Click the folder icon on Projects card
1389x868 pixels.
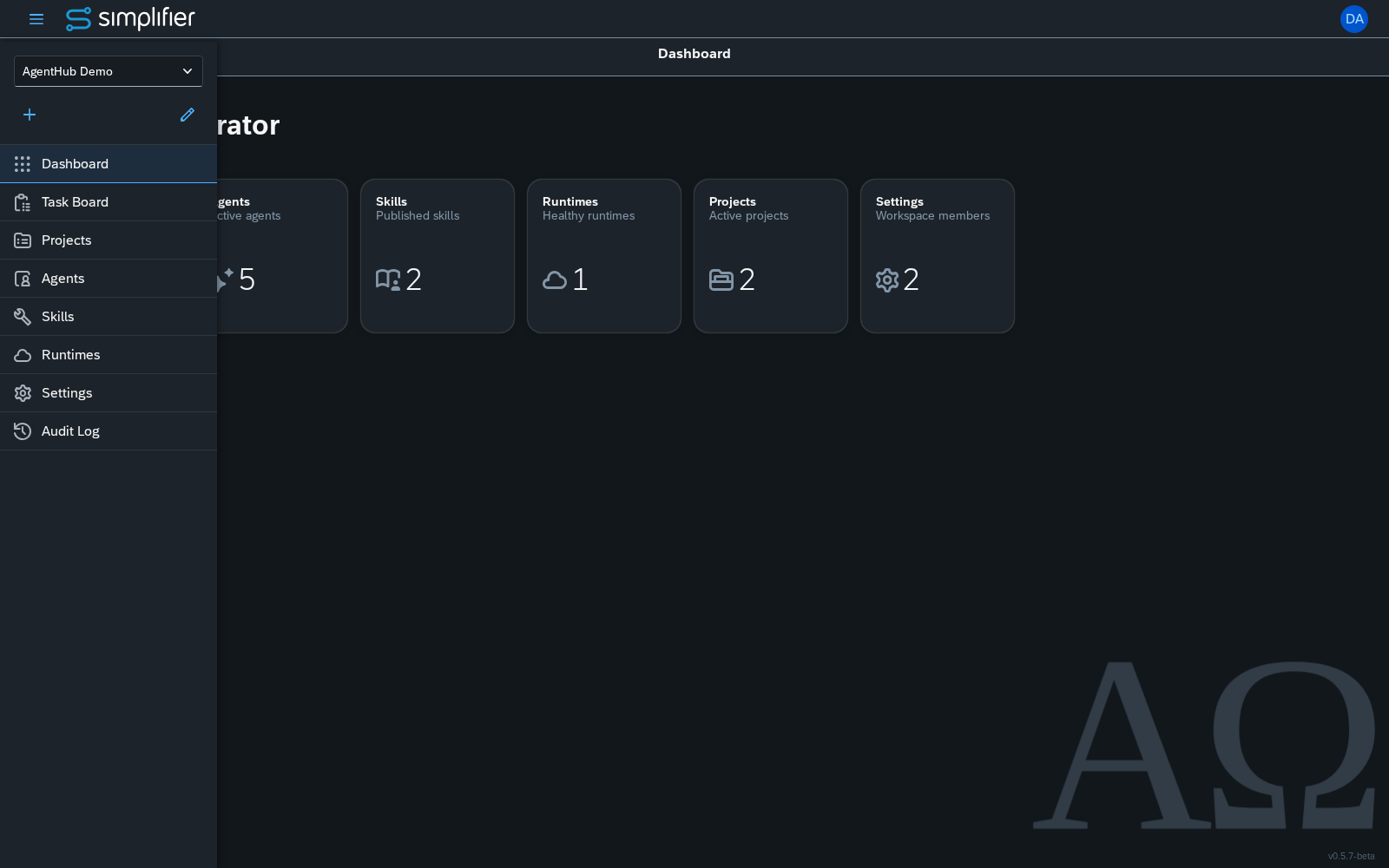pos(721,279)
